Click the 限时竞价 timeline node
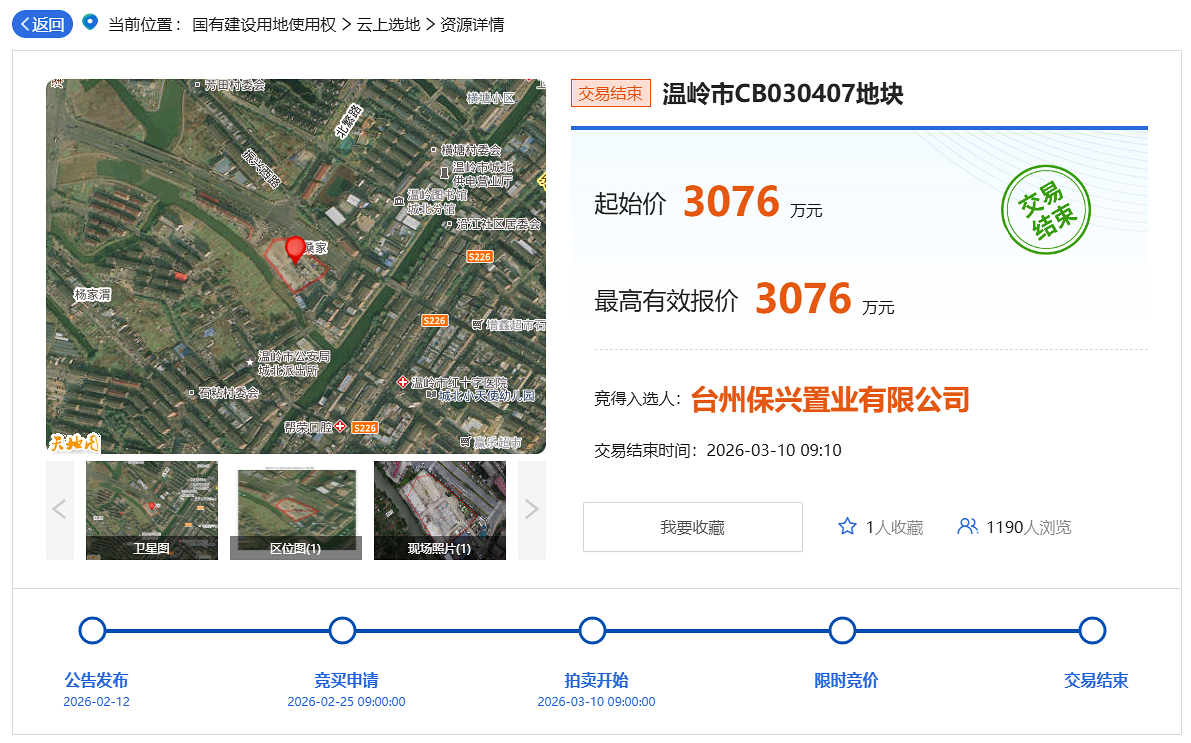This screenshot has width=1191, height=743. click(x=842, y=630)
